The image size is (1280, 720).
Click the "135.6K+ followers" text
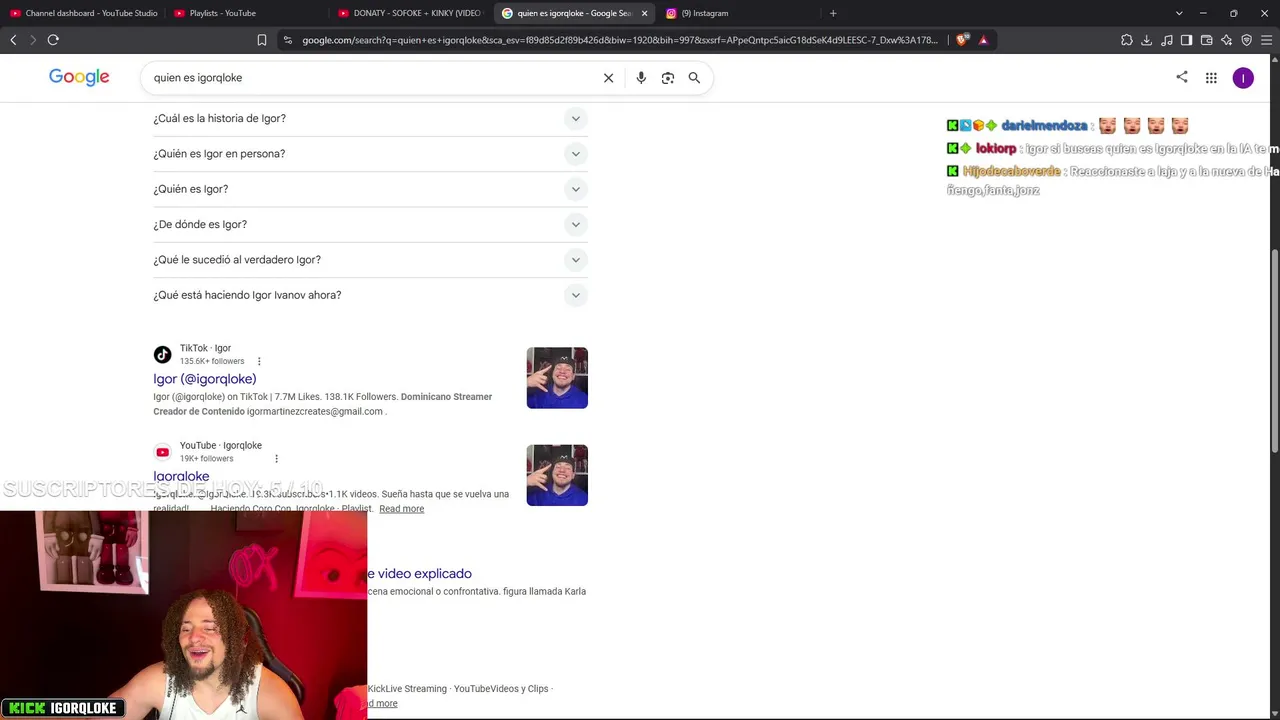(212, 361)
